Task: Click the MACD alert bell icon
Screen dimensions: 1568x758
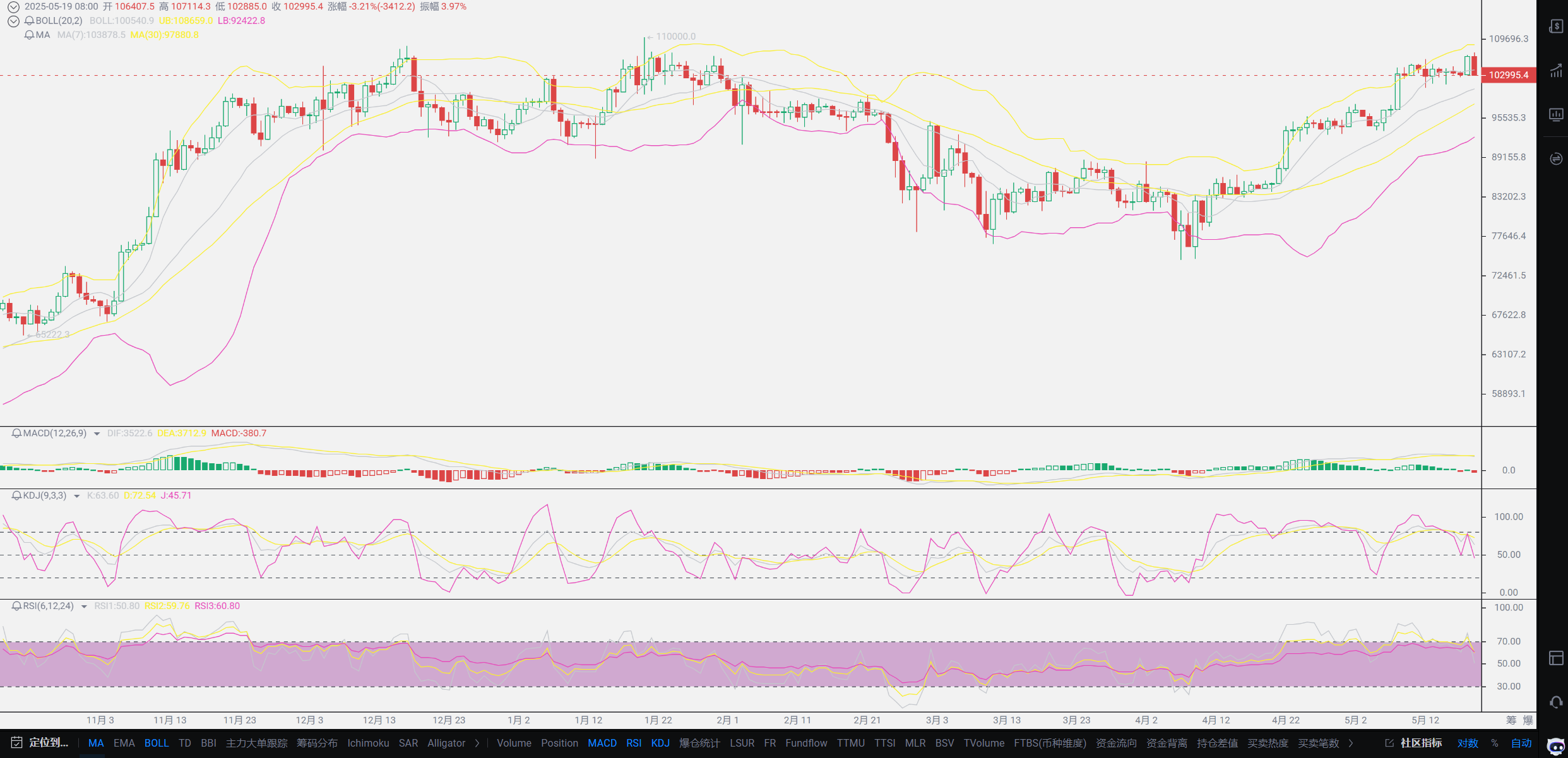Action: point(16,433)
